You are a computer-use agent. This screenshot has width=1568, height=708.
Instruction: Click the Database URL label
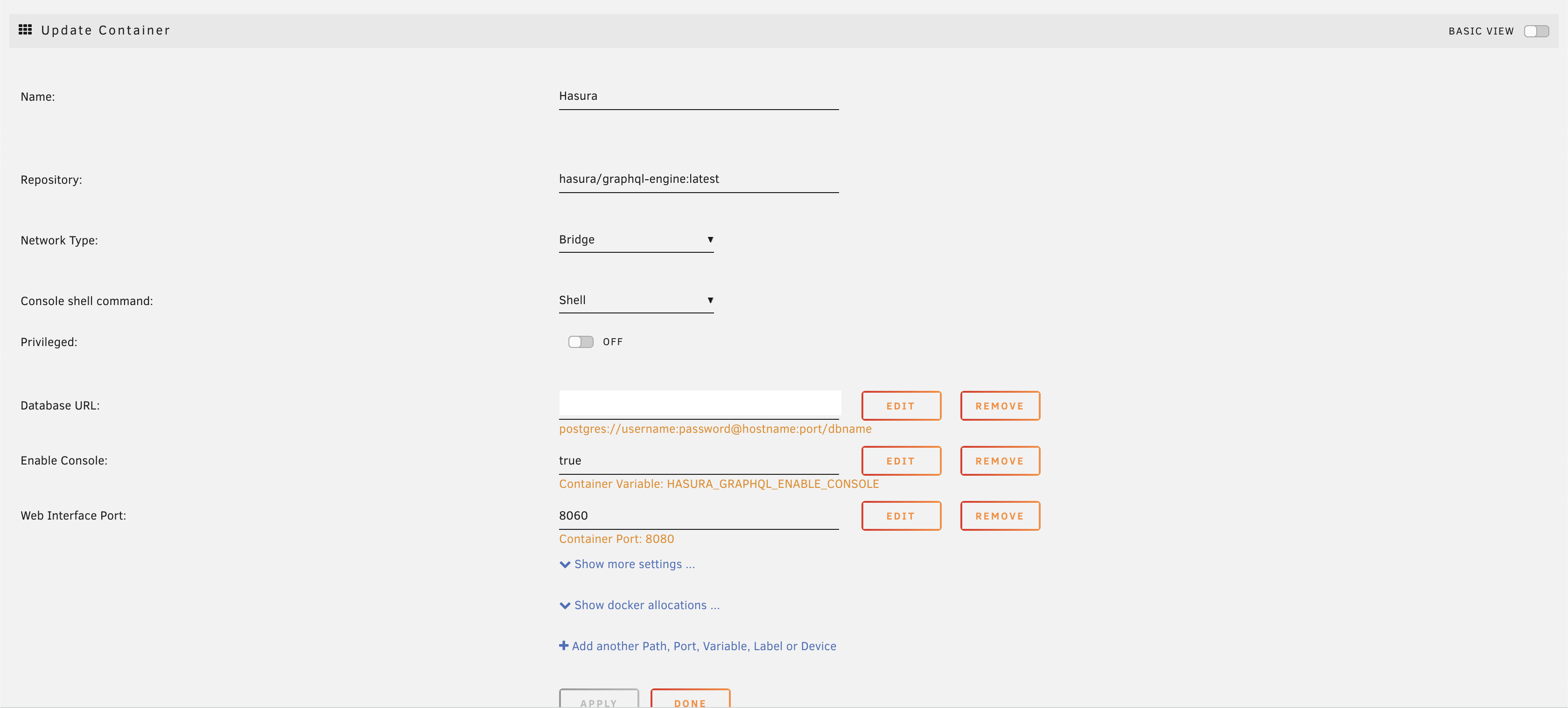(60, 406)
